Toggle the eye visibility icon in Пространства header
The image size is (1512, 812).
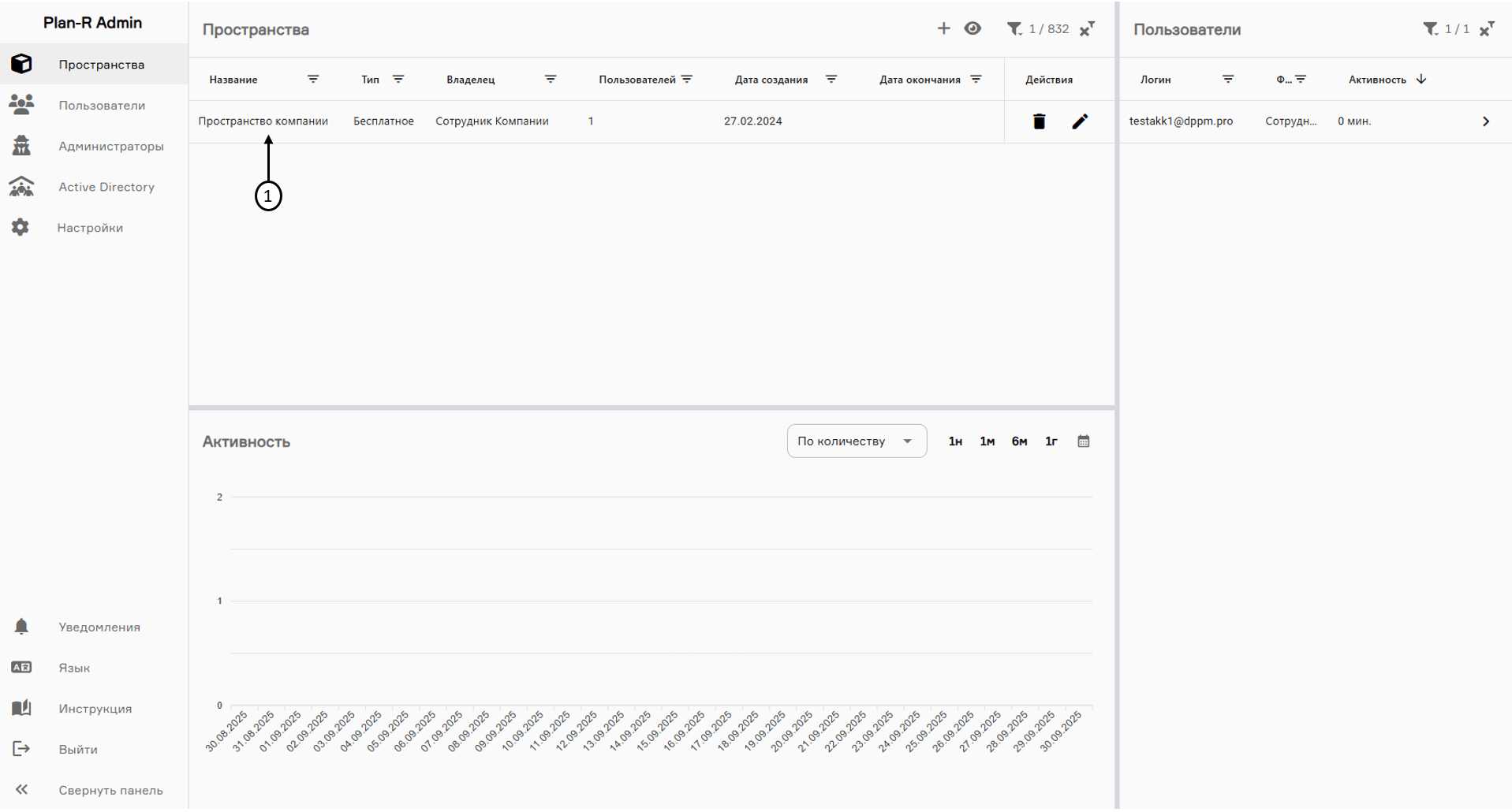click(973, 29)
